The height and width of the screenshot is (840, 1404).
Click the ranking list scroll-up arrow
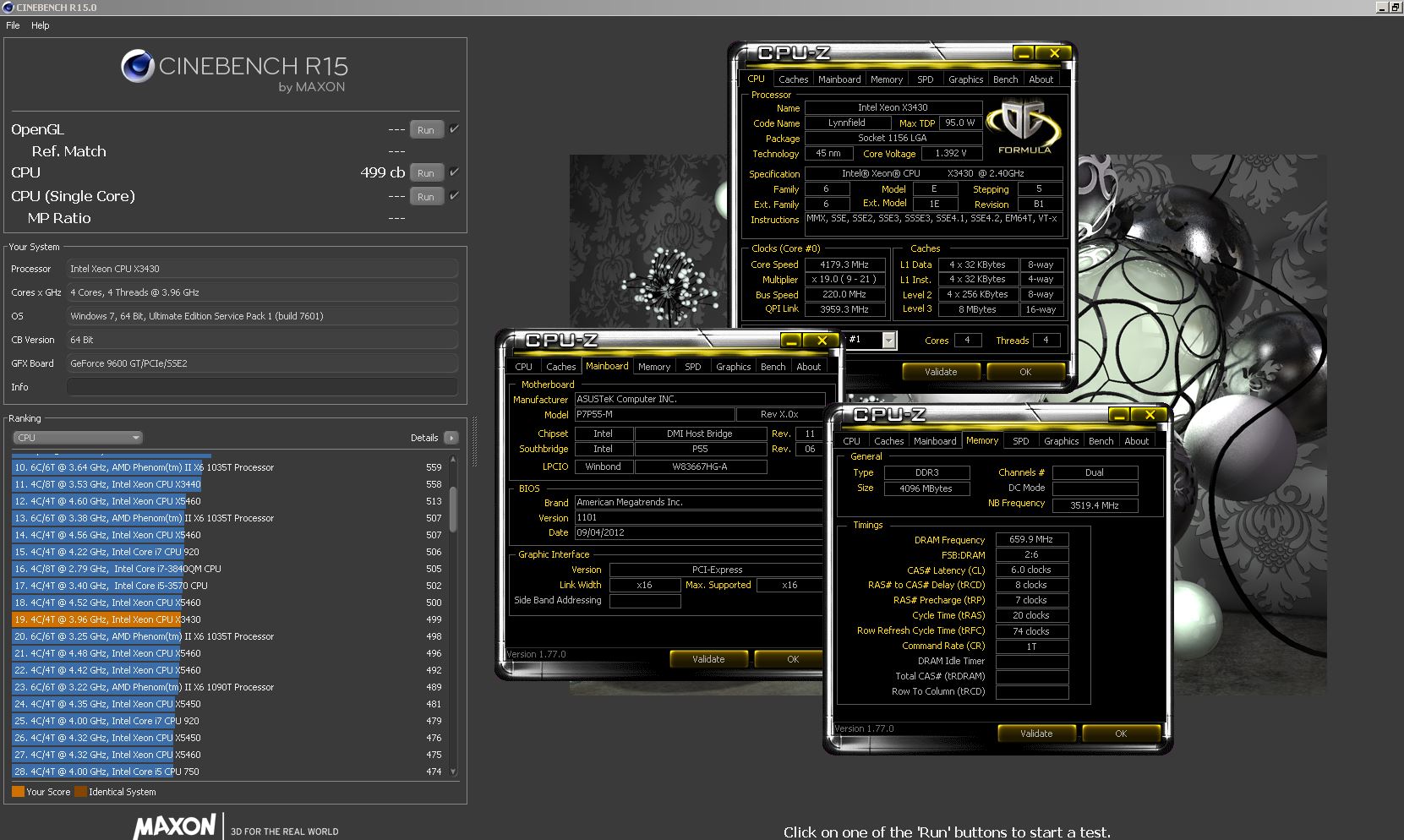(x=453, y=459)
